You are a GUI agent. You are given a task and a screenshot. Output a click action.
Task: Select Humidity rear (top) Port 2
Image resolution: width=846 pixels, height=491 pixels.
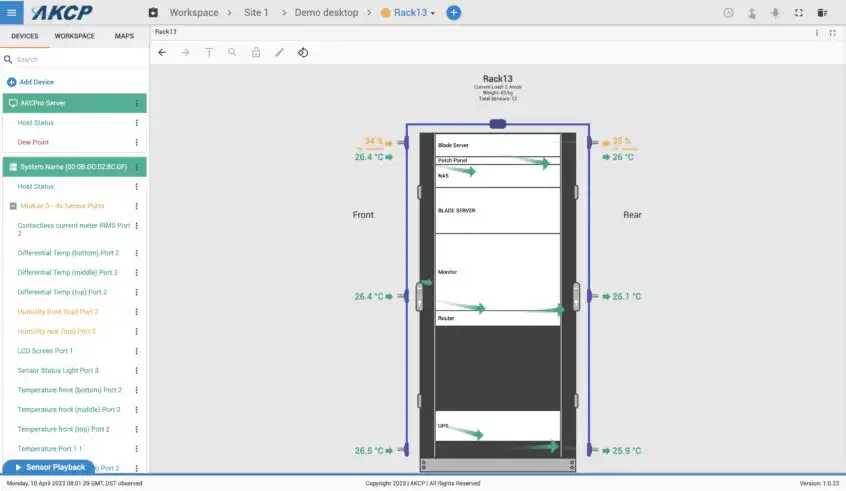pos(56,331)
